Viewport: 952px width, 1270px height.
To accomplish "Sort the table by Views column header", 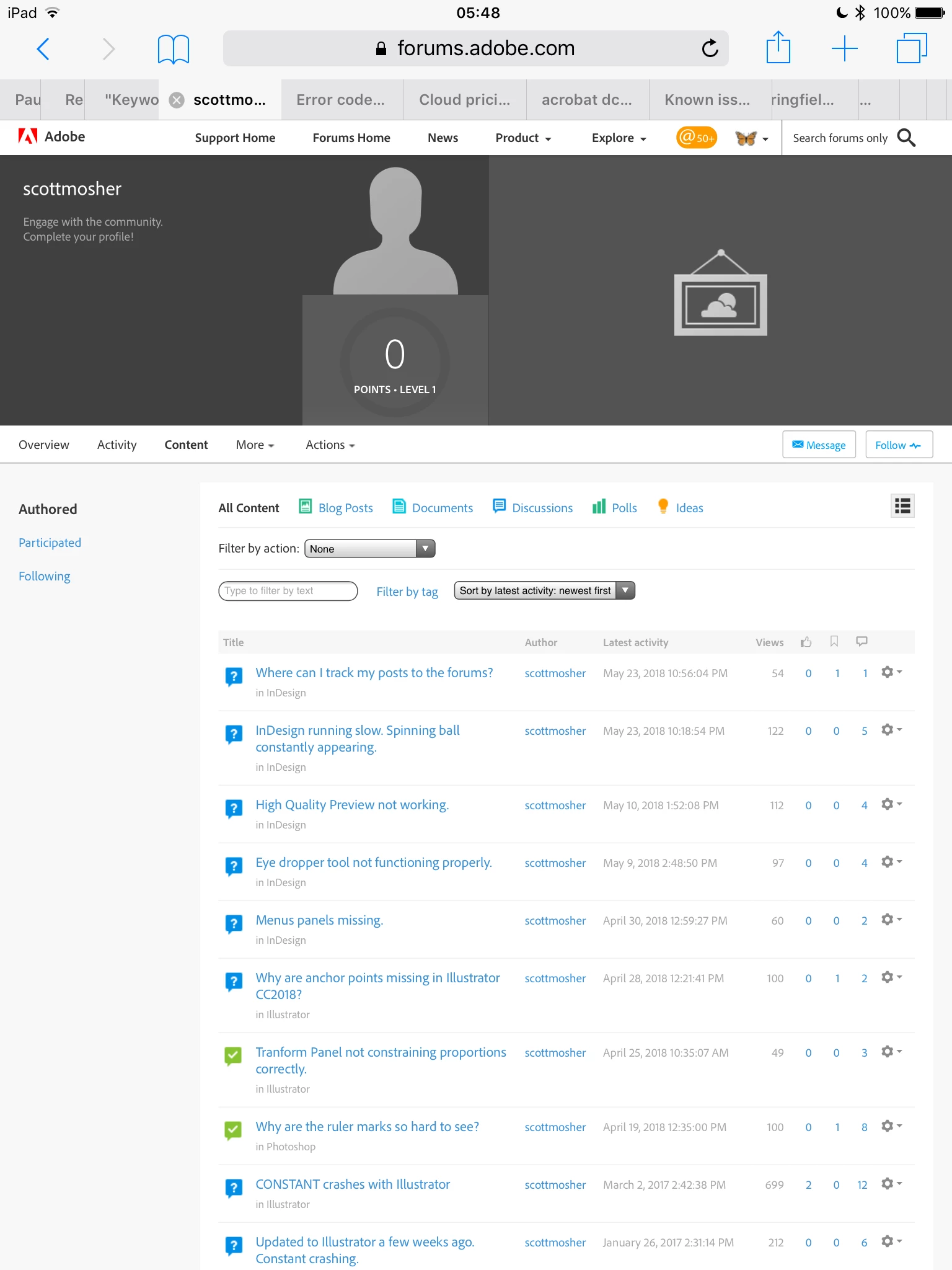I will (769, 642).
